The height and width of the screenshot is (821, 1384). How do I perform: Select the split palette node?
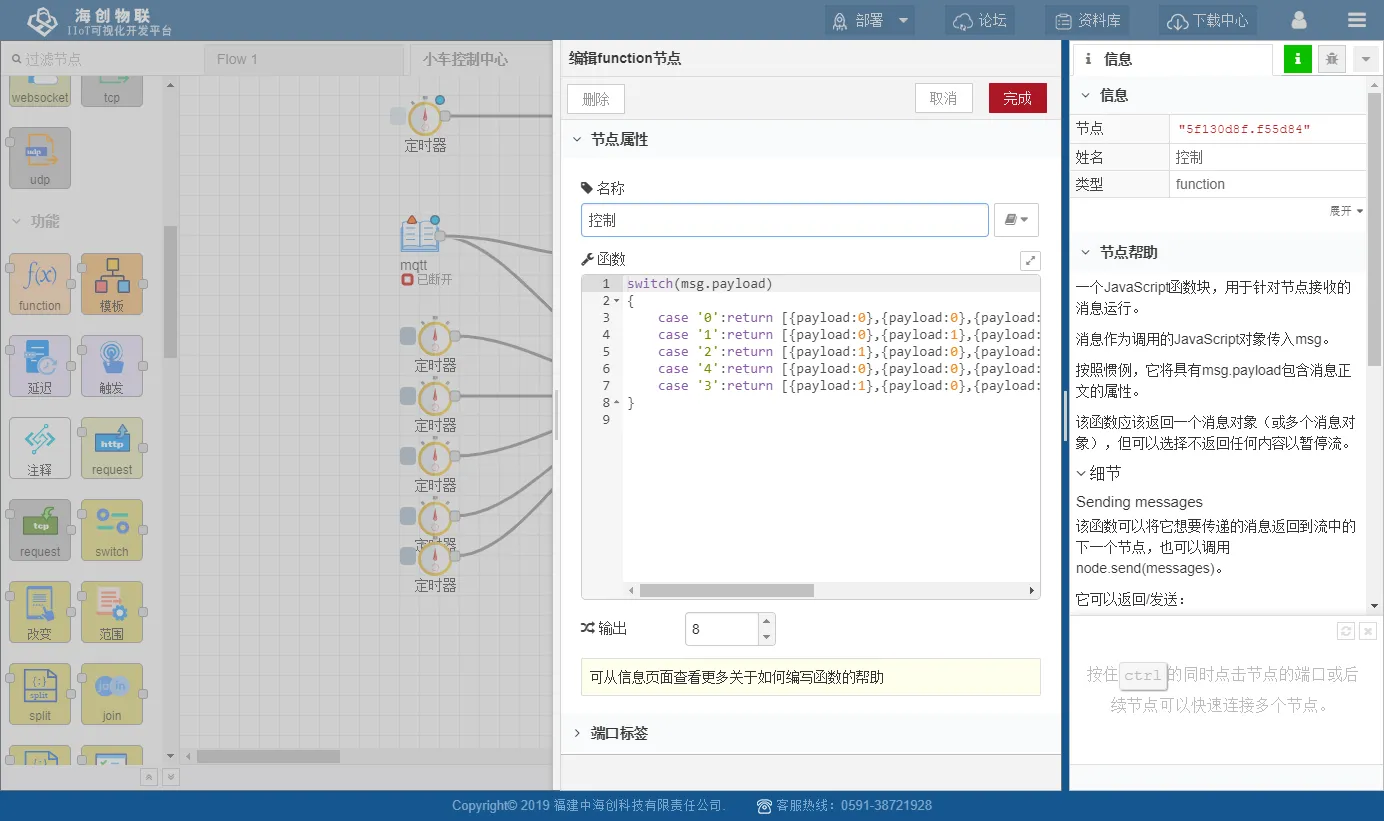click(40, 694)
